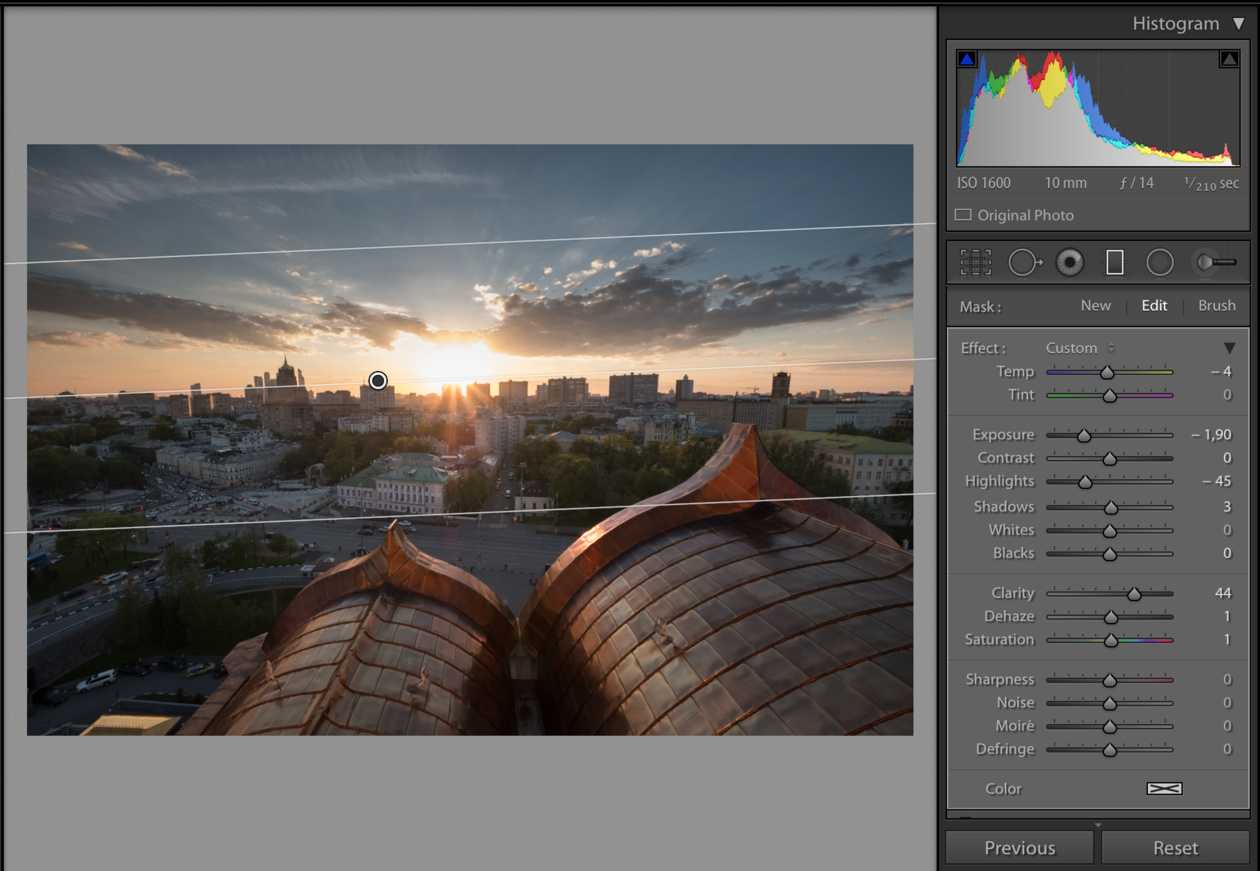Enable the Original Photo checkbox
The image size is (1260, 871).
963,215
